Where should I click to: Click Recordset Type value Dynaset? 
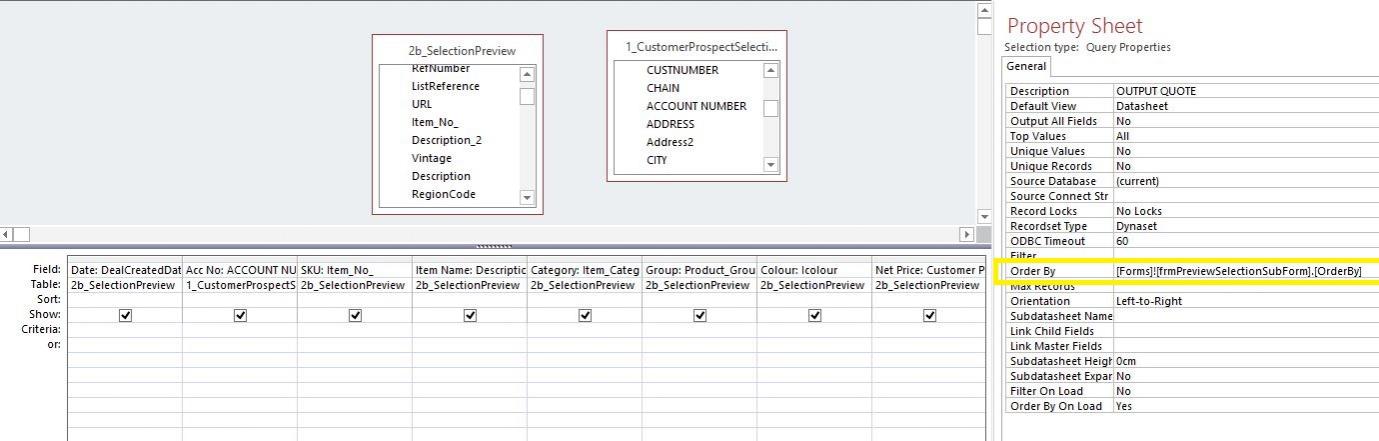(x=1246, y=226)
